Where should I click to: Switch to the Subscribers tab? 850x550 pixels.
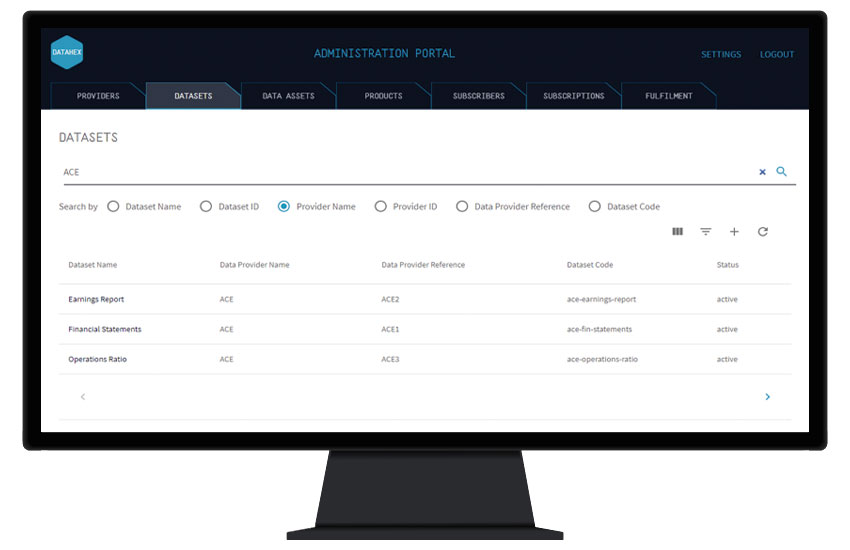pos(479,96)
